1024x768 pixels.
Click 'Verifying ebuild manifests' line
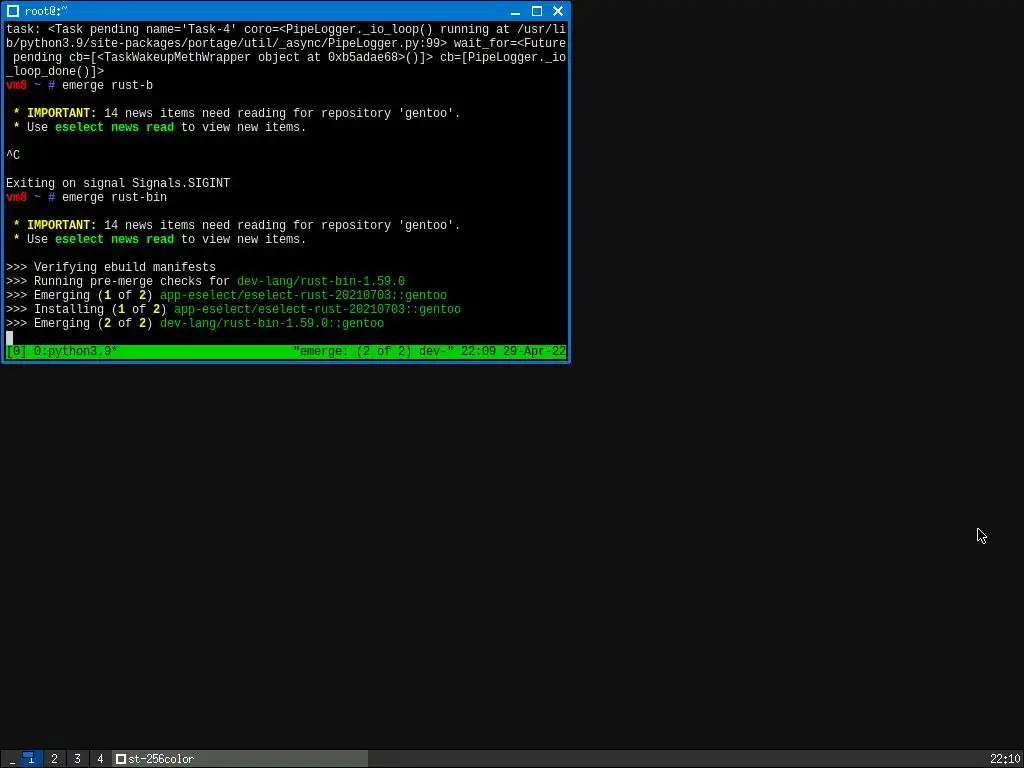tap(111, 267)
